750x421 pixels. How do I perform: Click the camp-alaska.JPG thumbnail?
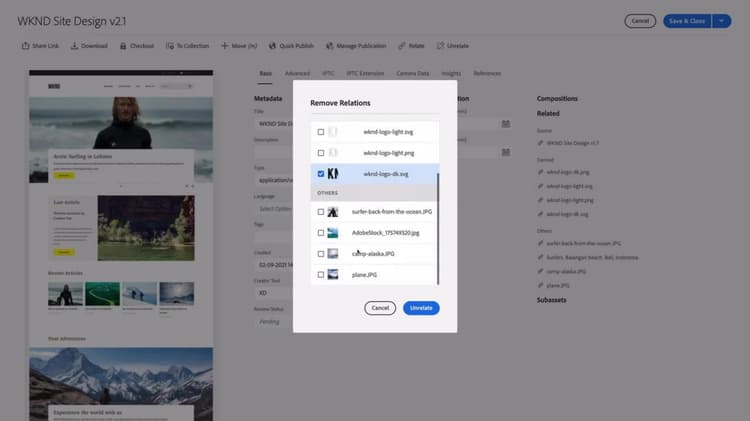[333, 254]
